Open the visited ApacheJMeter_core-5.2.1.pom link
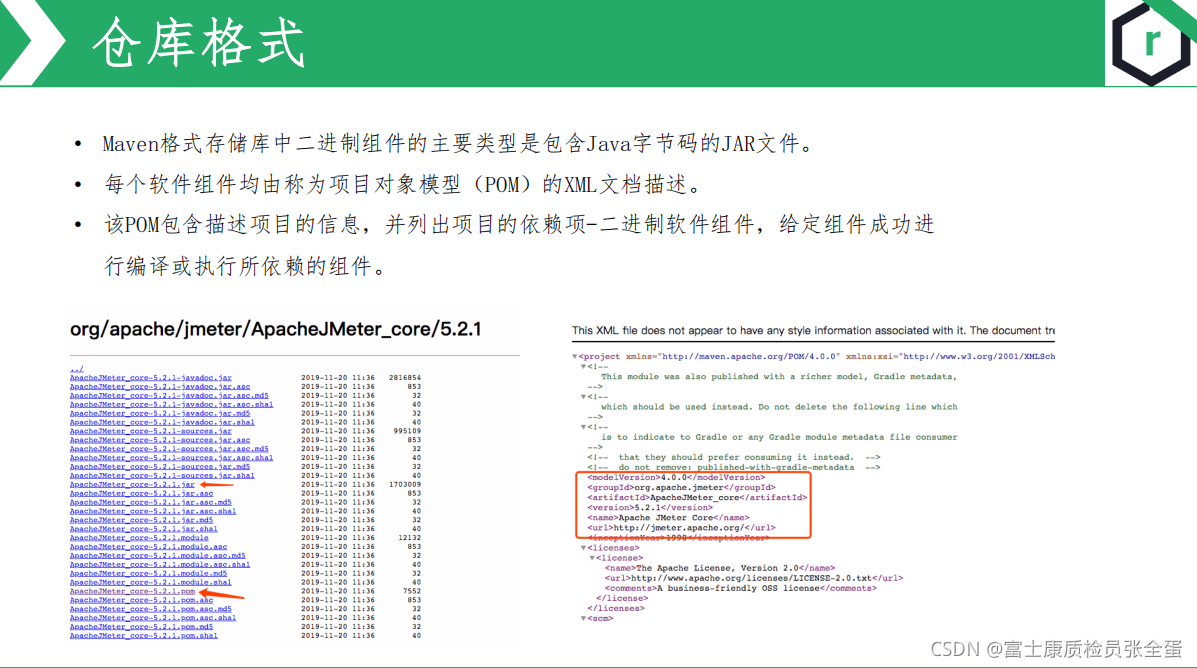The image size is (1197, 668). 132,592
